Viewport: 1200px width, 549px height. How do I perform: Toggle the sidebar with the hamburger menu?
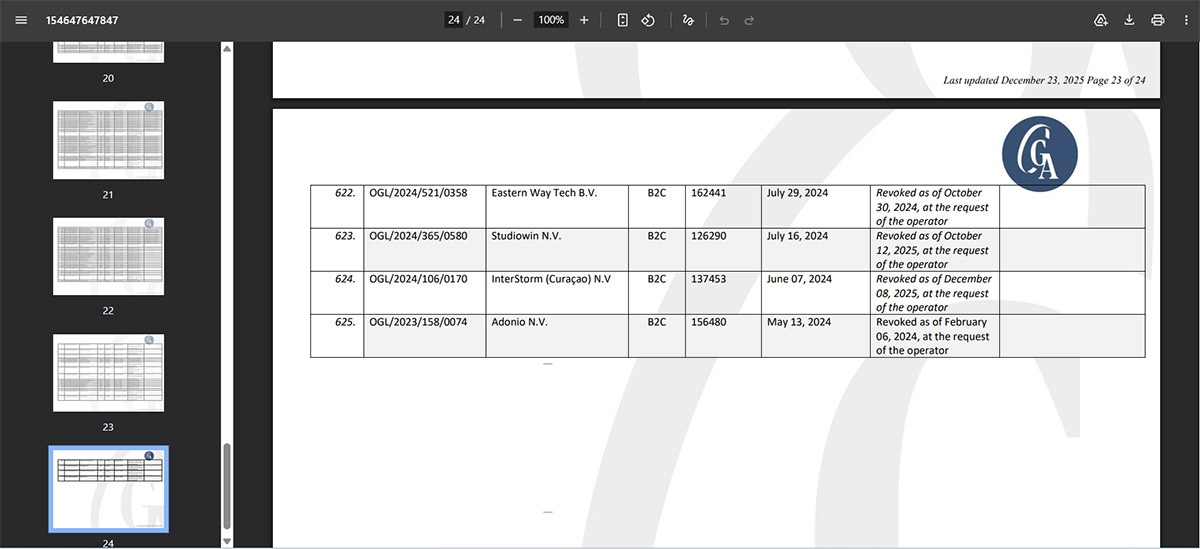[x=21, y=20]
